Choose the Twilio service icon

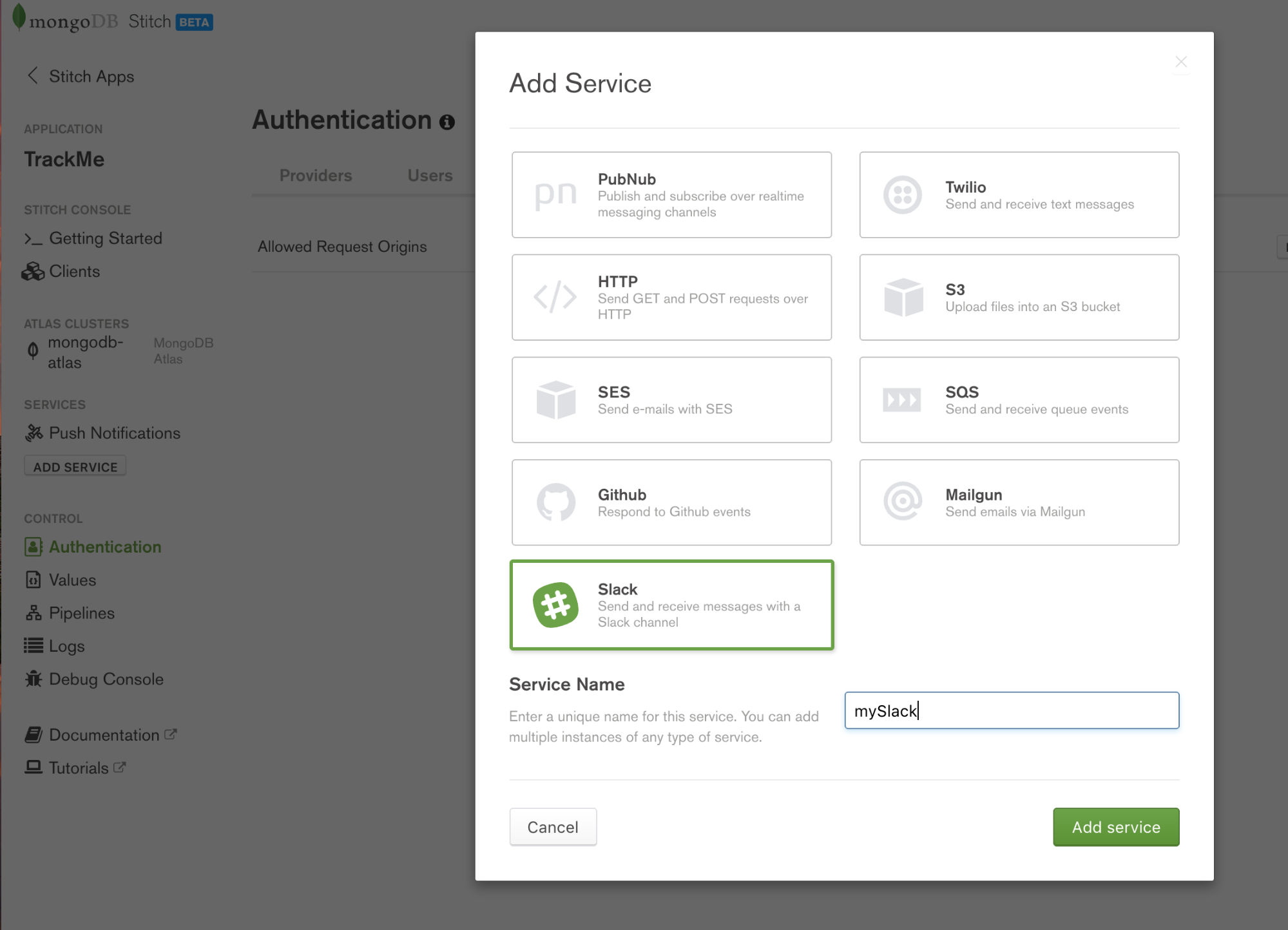[x=903, y=194]
